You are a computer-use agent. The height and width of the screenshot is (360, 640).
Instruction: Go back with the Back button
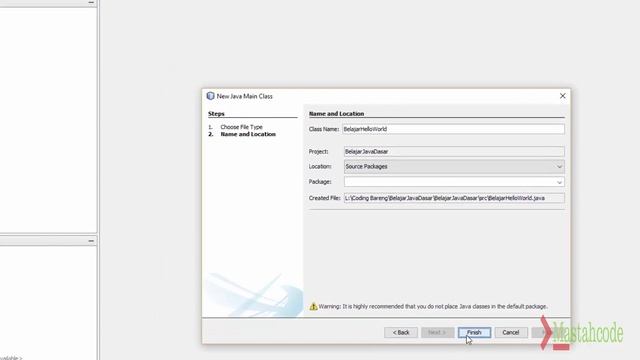point(401,332)
